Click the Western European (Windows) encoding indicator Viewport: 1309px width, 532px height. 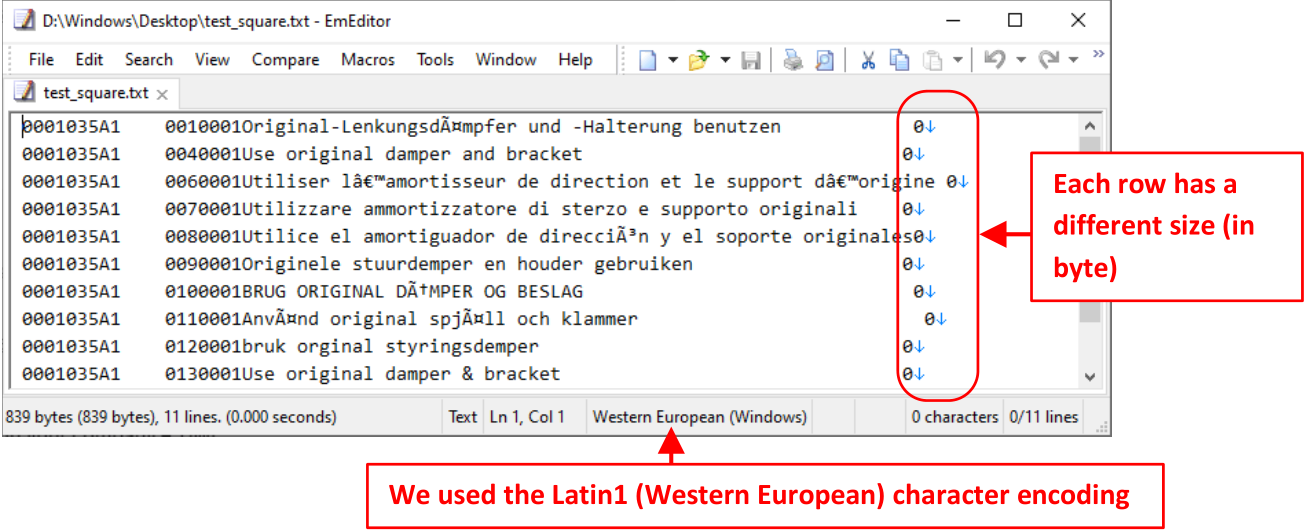coord(699,417)
